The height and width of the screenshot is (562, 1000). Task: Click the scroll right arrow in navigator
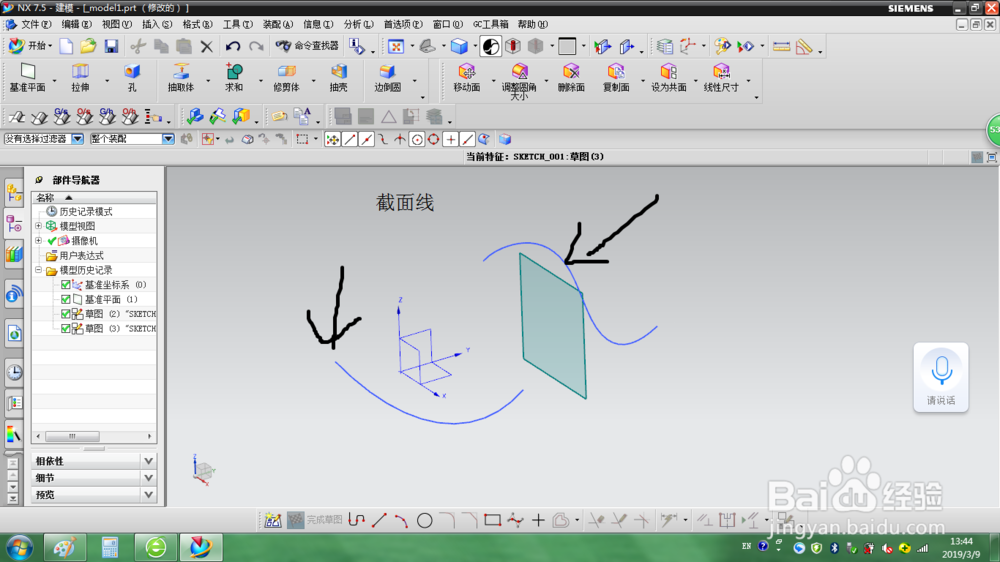point(150,436)
